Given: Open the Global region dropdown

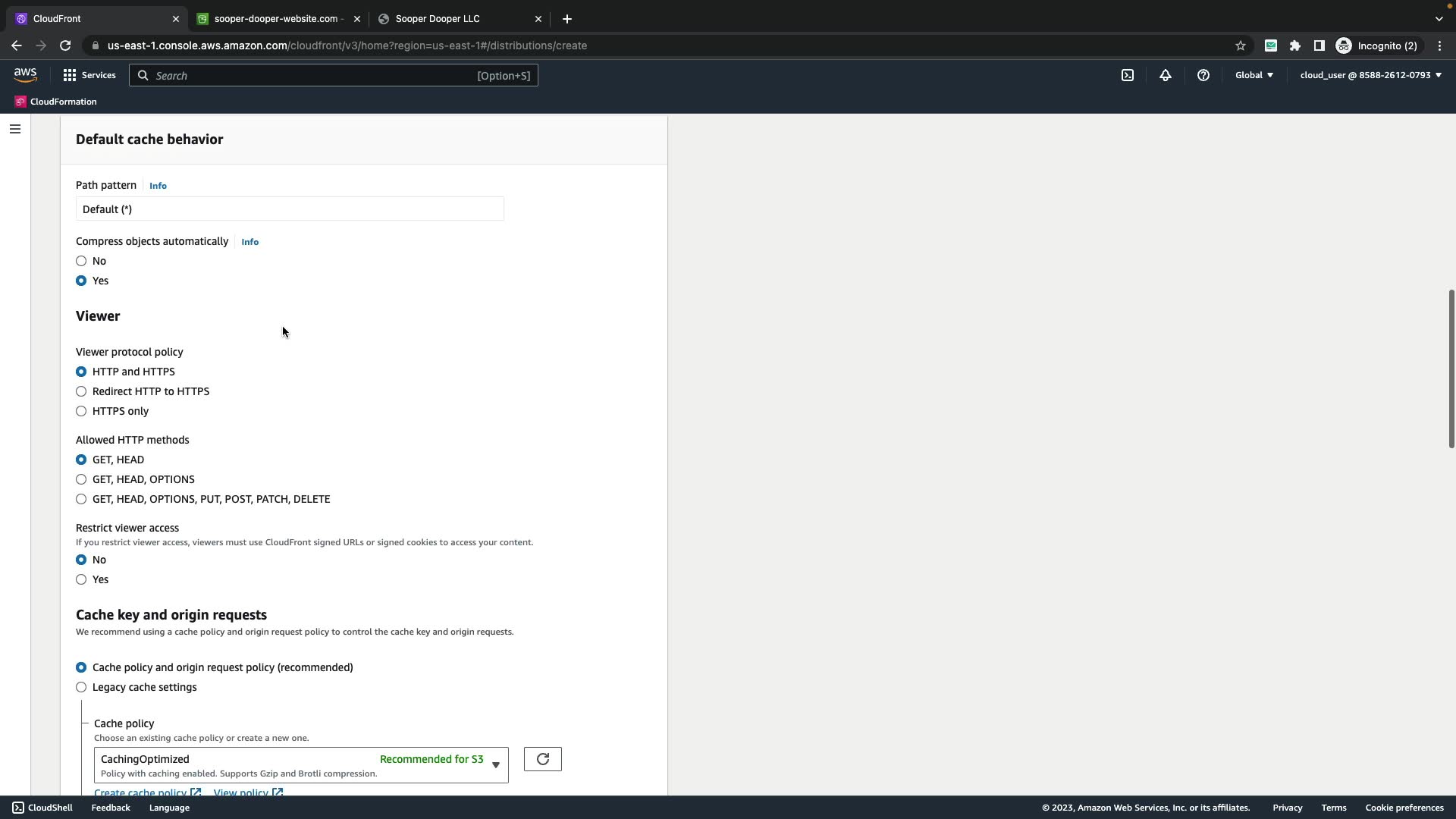Looking at the screenshot, I should (x=1254, y=75).
